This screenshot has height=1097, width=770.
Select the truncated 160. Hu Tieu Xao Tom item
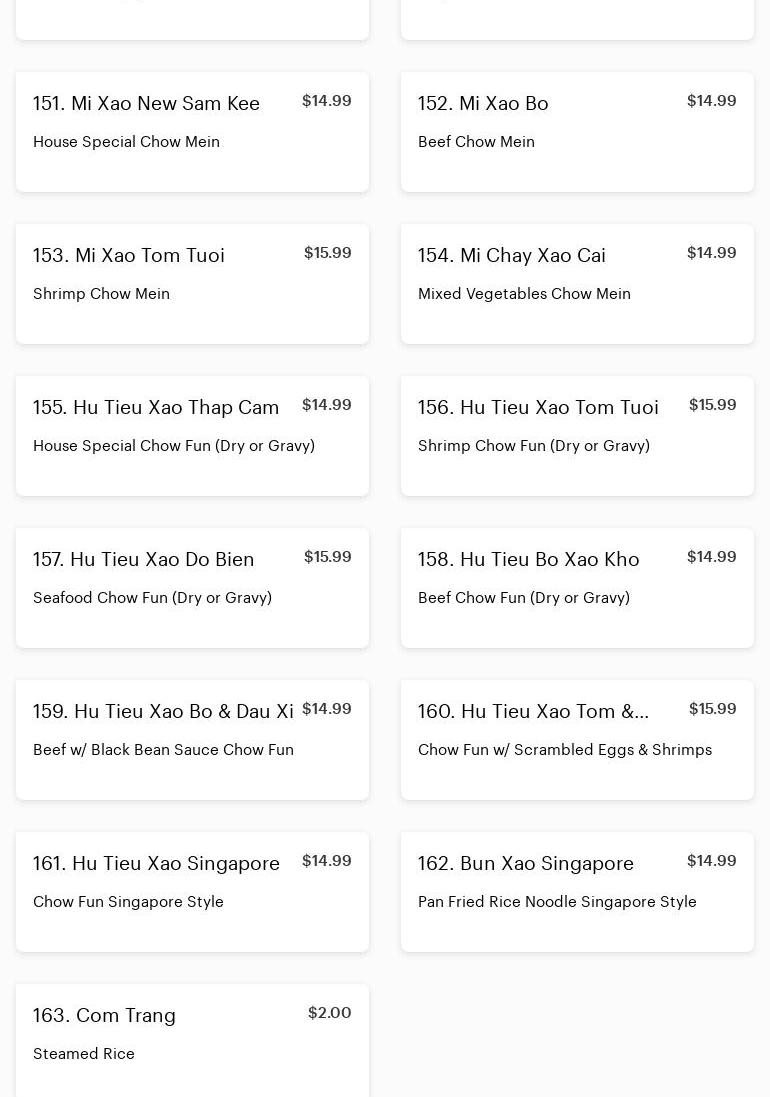click(x=577, y=739)
